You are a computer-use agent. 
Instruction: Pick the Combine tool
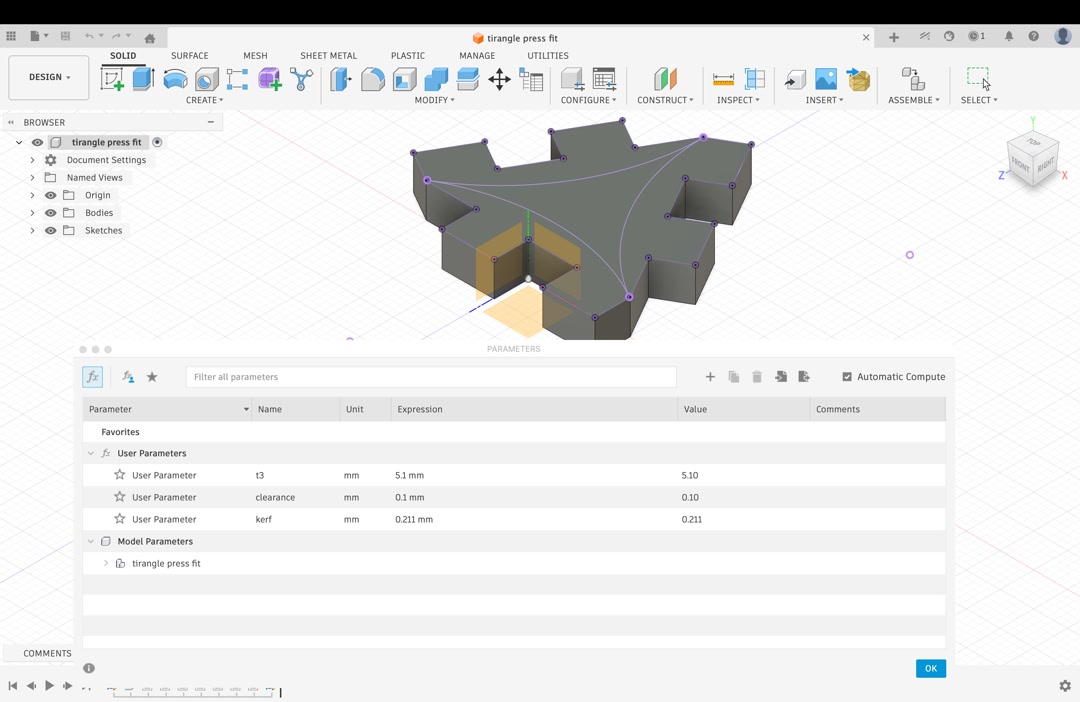436,79
